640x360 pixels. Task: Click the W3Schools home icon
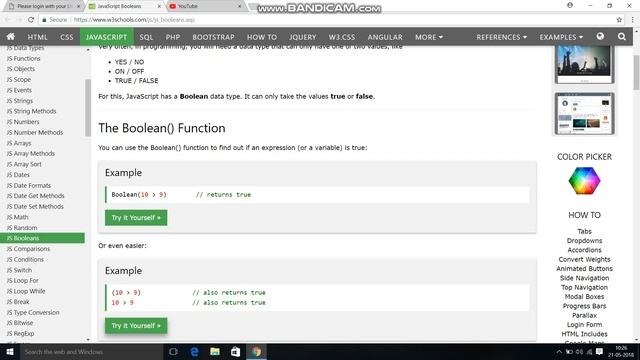(11, 37)
